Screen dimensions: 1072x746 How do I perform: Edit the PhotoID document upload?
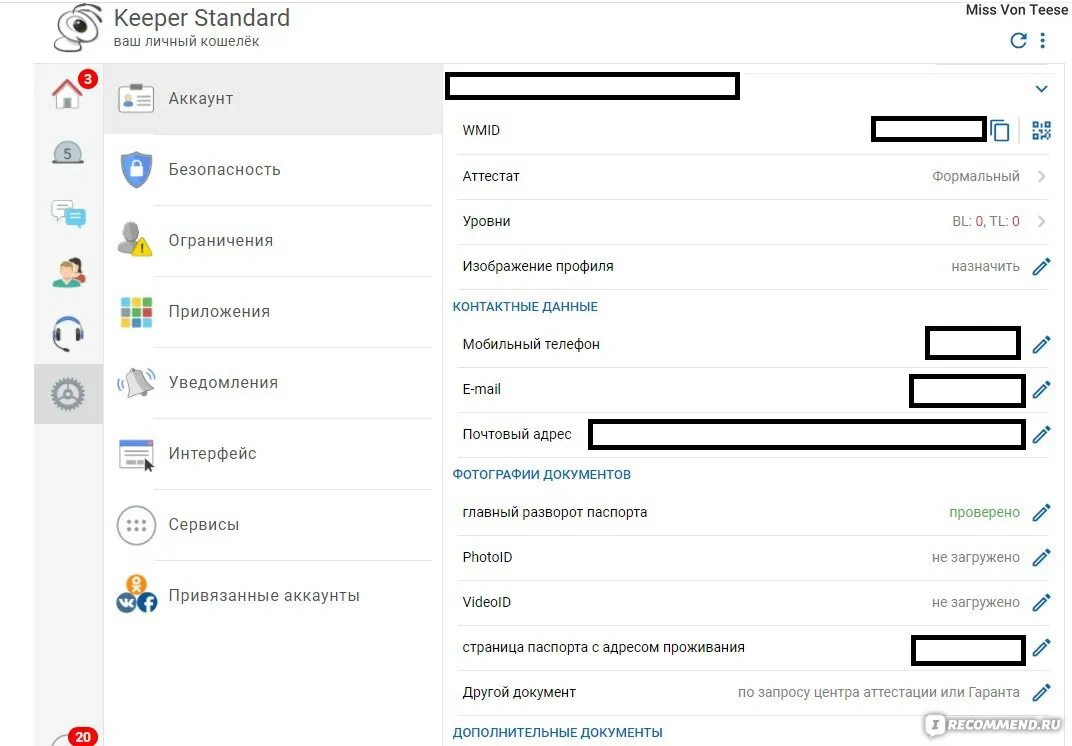tap(1041, 557)
